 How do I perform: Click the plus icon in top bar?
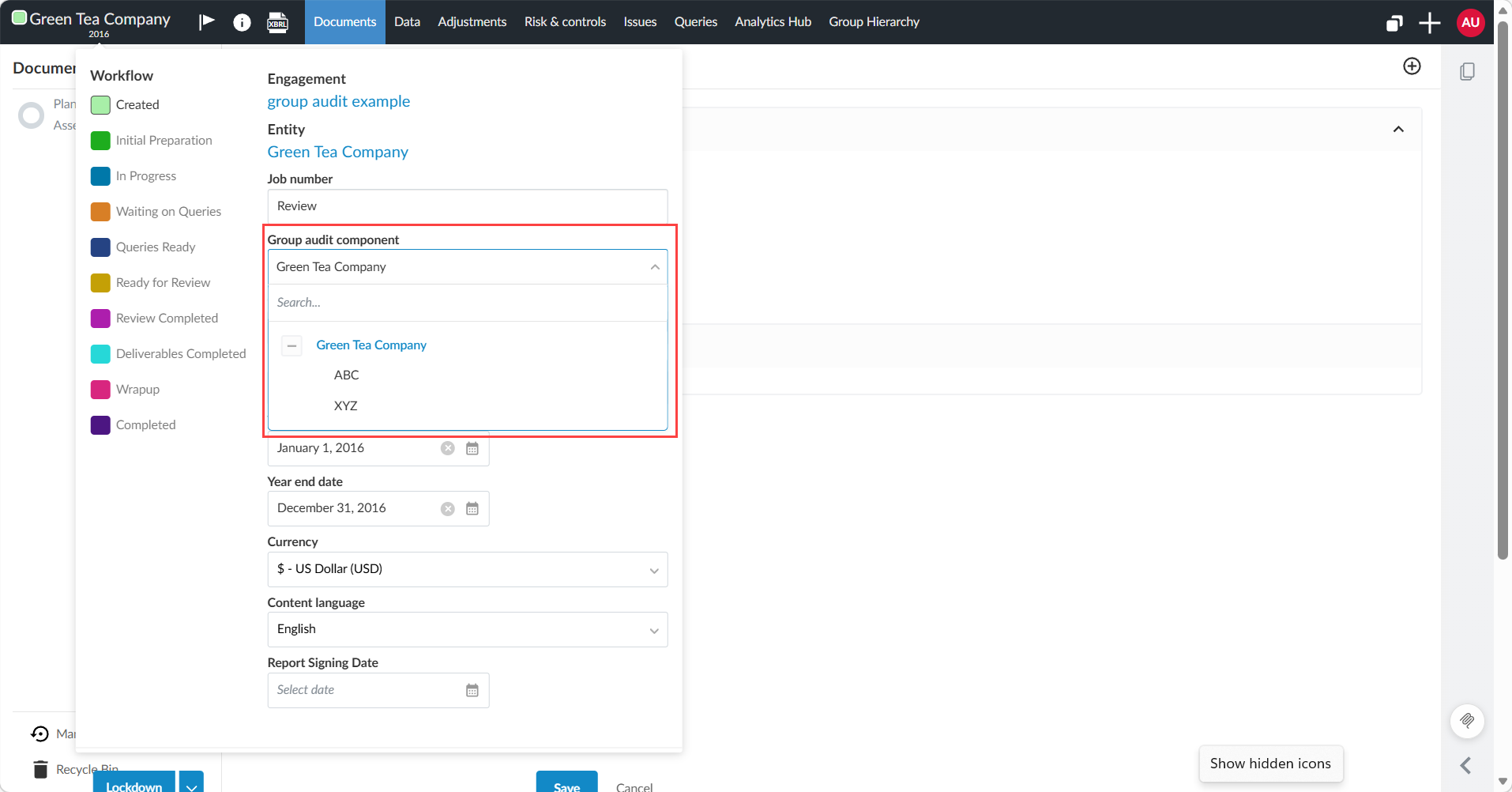[1430, 23]
